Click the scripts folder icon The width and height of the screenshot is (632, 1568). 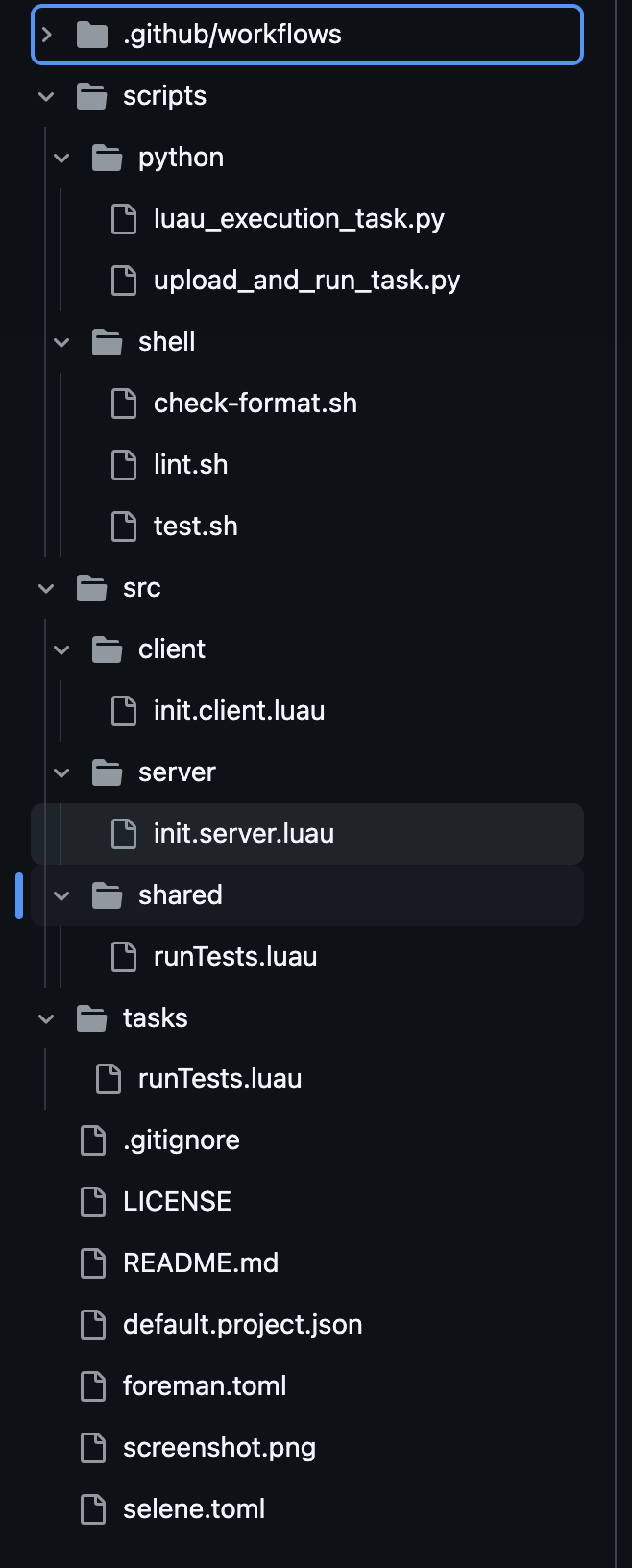point(92,96)
